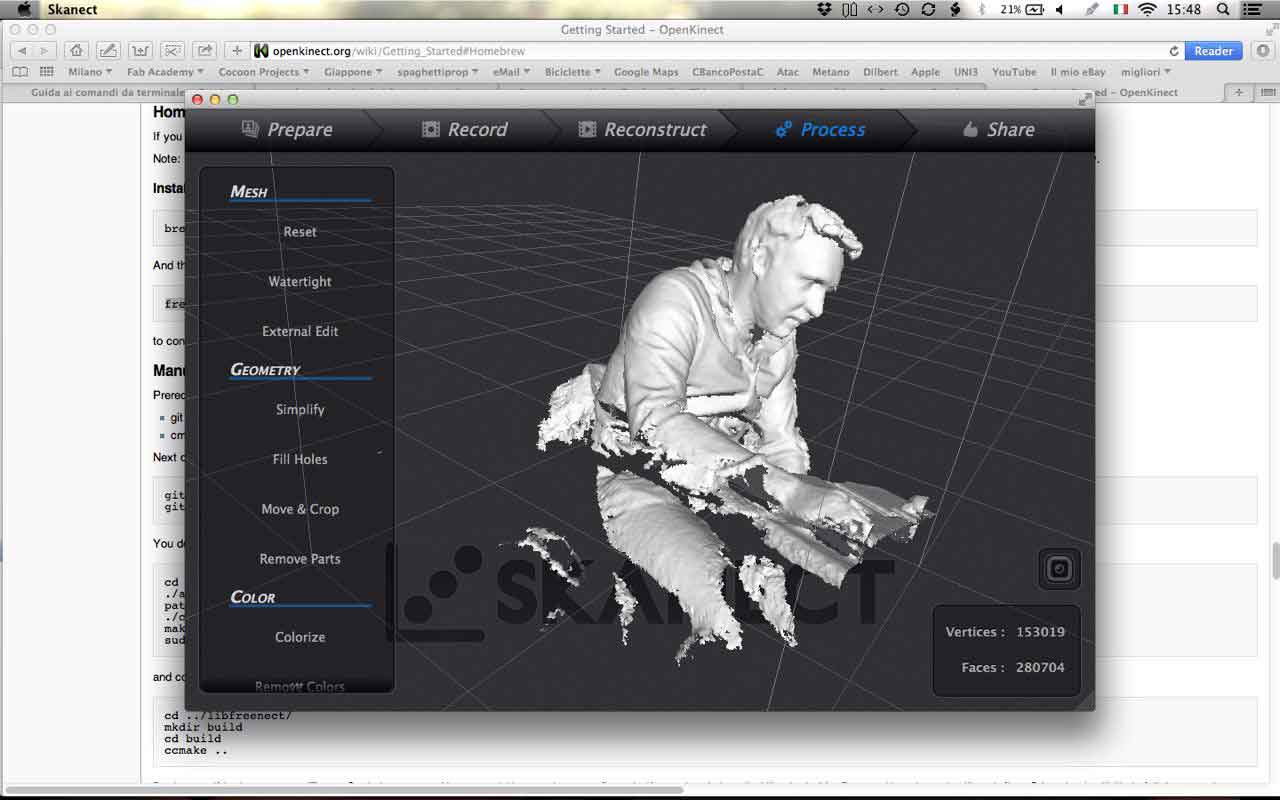Expand the Milano bookmarks folder
Image resolution: width=1280 pixels, height=800 pixels.
pyautogui.click(x=90, y=72)
